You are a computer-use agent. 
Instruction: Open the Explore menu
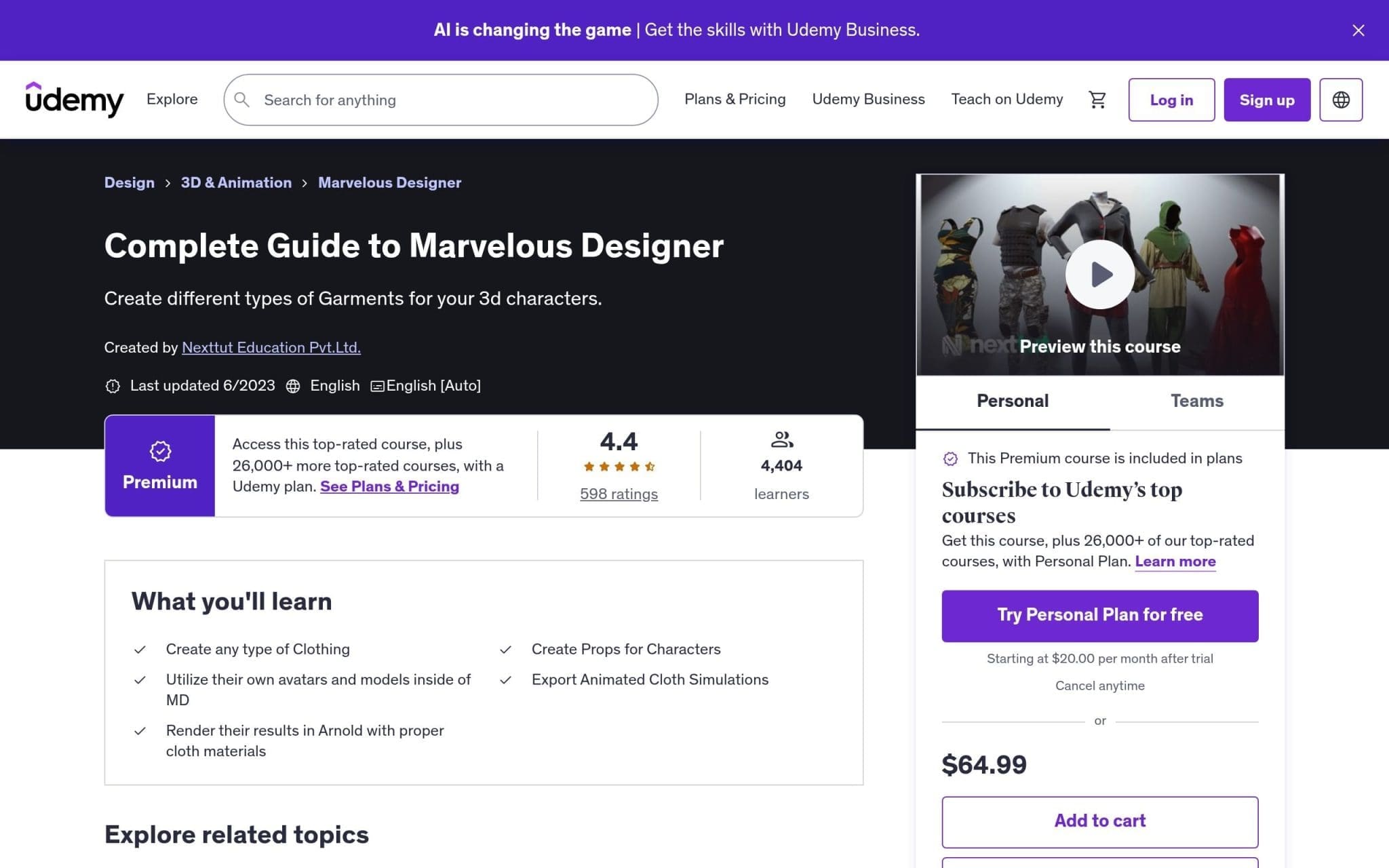pos(172,99)
